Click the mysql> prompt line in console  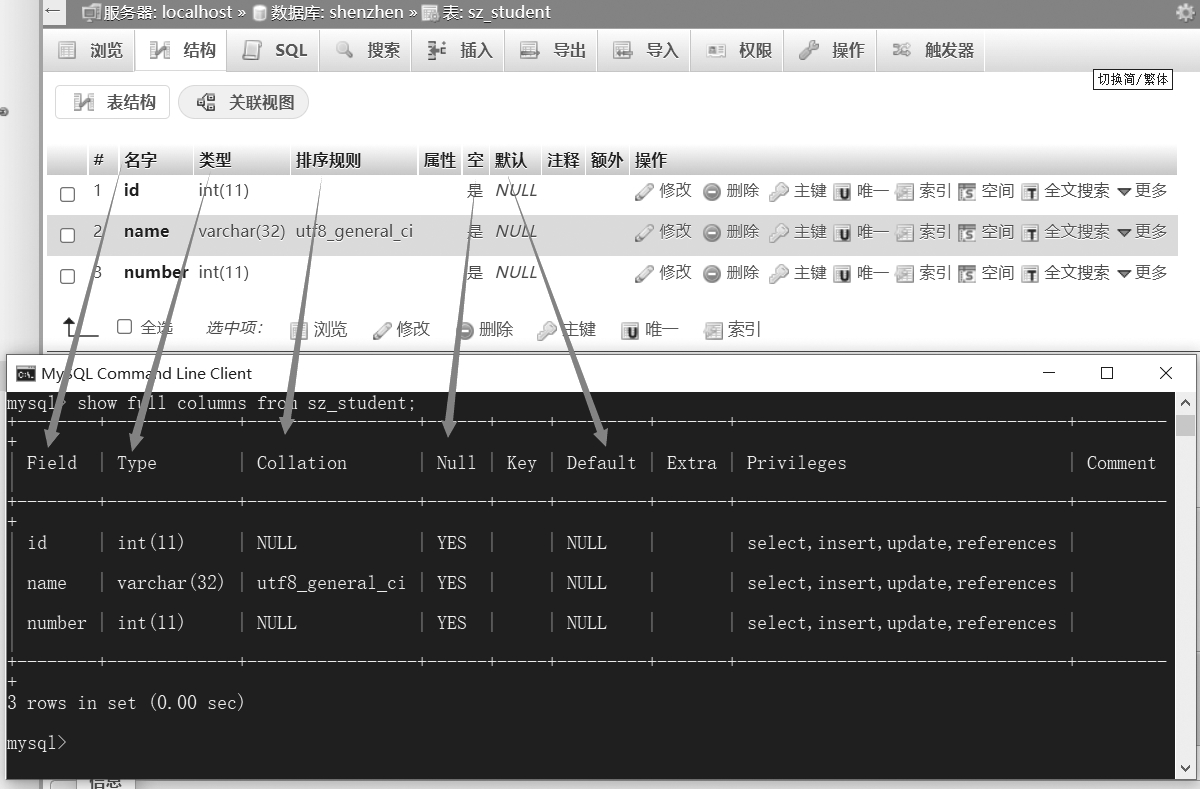[36, 743]
